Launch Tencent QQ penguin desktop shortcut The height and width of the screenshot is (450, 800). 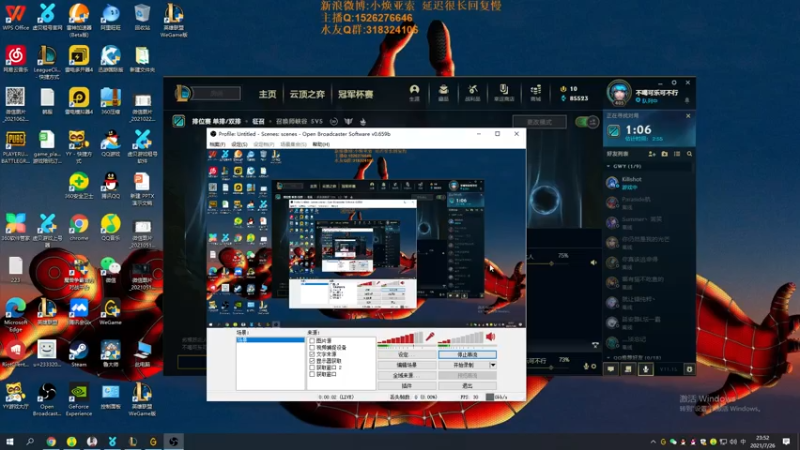tap(110, 185)
